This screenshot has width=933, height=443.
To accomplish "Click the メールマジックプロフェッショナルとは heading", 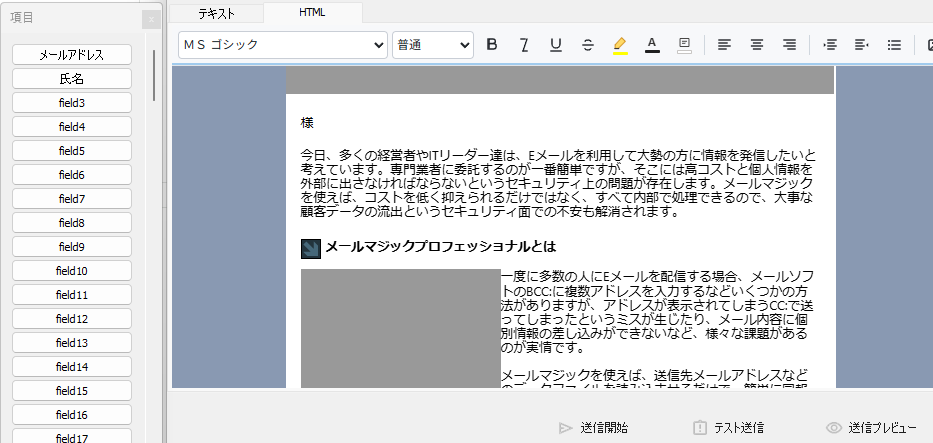I will pyautogui.click(x=440, y=246).
